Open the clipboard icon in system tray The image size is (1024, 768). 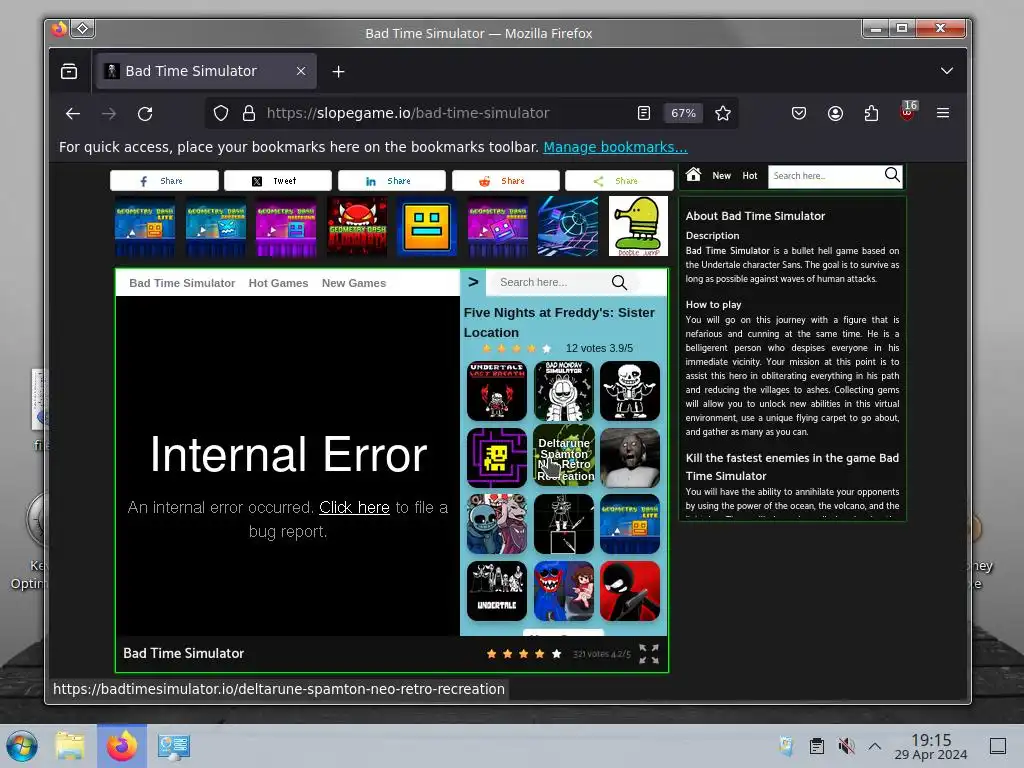click(816, 746)
